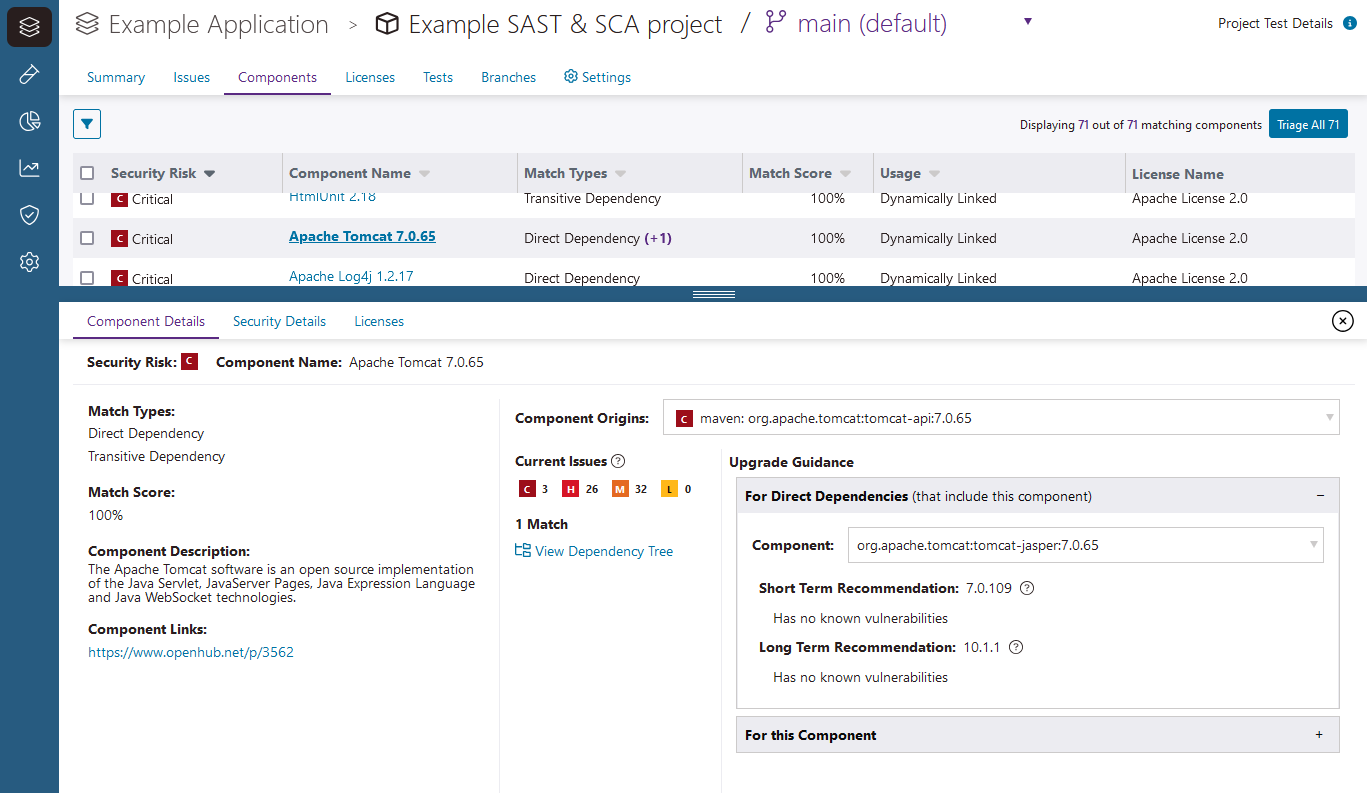The width and height of the screenshot is (1367, 793).
Task: Click the dependency tree icon
Action: tap(522, 551)
